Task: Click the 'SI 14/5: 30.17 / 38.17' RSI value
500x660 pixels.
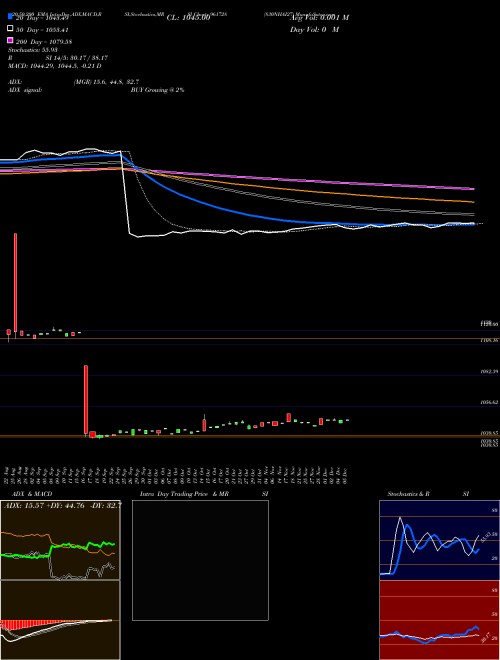Action: (x=77, y=58)
